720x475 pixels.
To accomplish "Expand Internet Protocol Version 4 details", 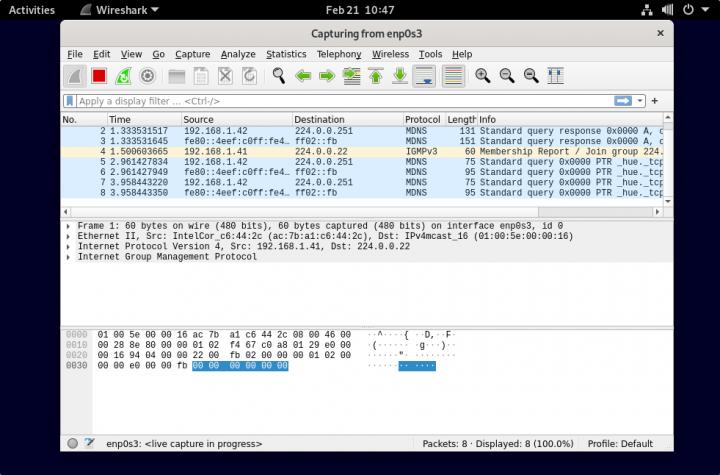I will pos(68,246).
